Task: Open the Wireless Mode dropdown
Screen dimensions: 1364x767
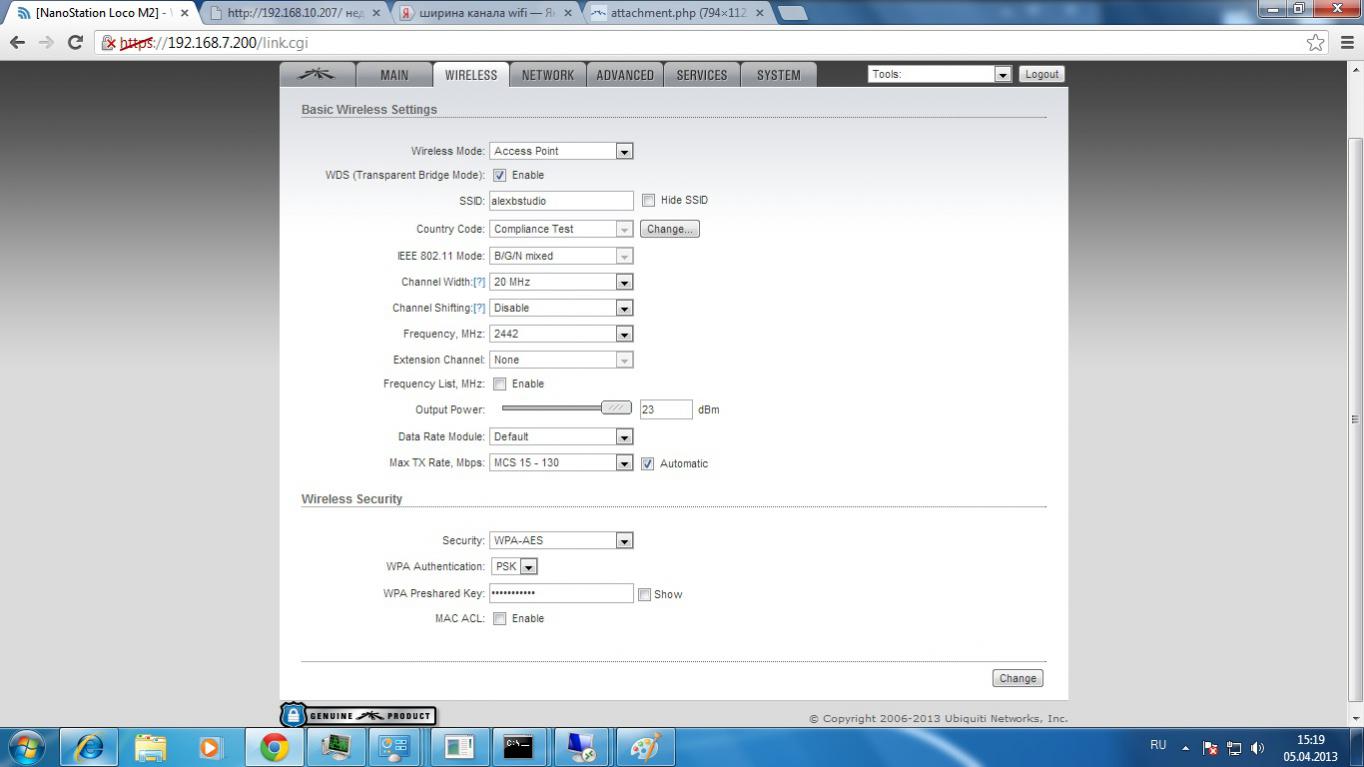Action: coord(561,151)
